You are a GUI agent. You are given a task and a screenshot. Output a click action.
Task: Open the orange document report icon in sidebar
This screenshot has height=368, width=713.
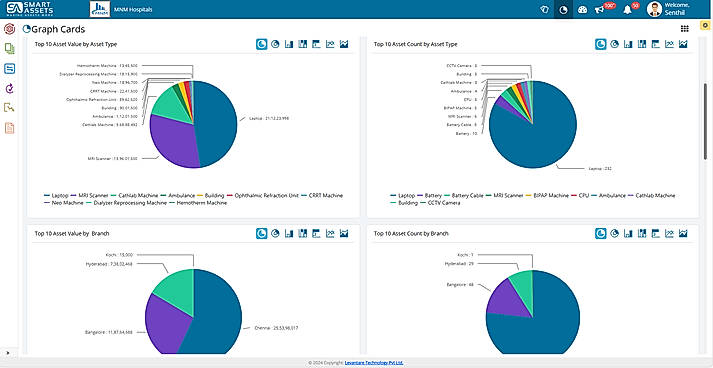click(x=9, y=128)
